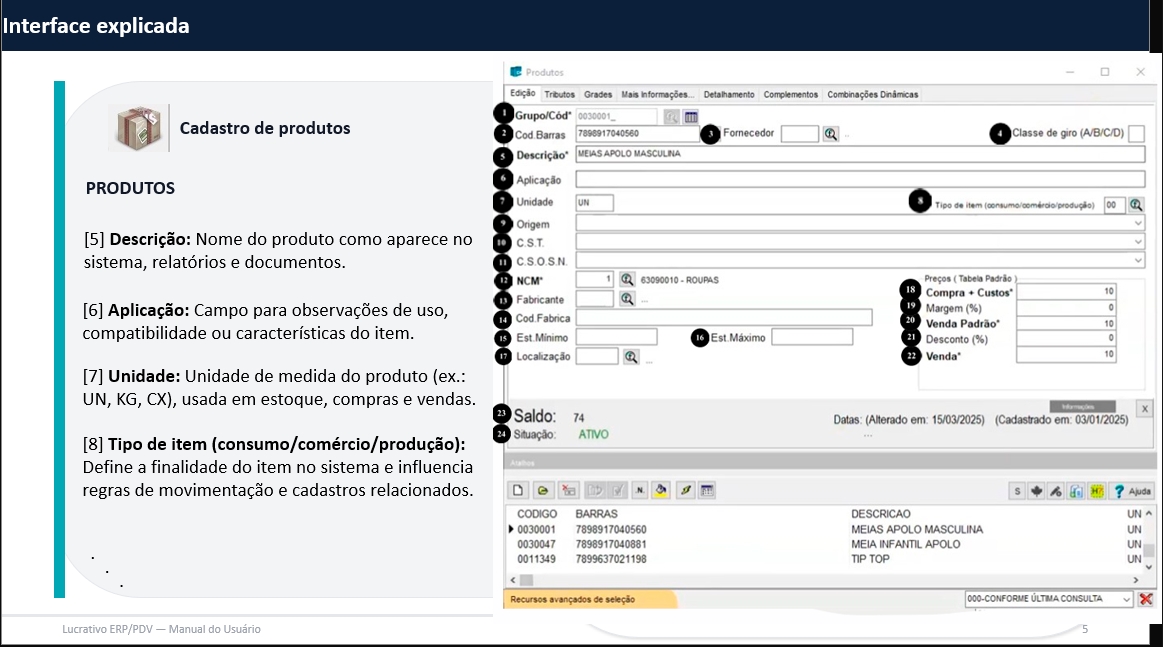Open the Combinações Dinâmicas tab

tap(872, 95)
